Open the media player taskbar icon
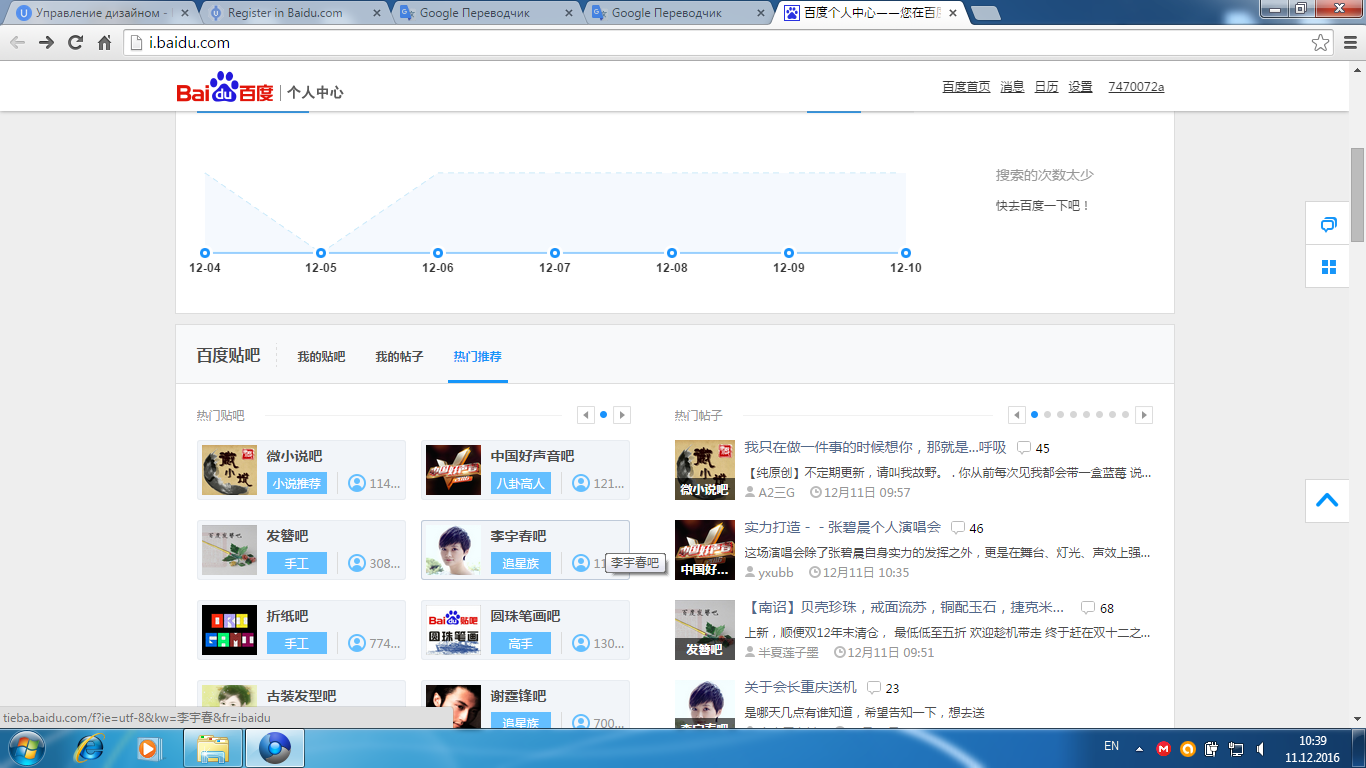The image size is (1366, 768). click(x=148, y=748)
